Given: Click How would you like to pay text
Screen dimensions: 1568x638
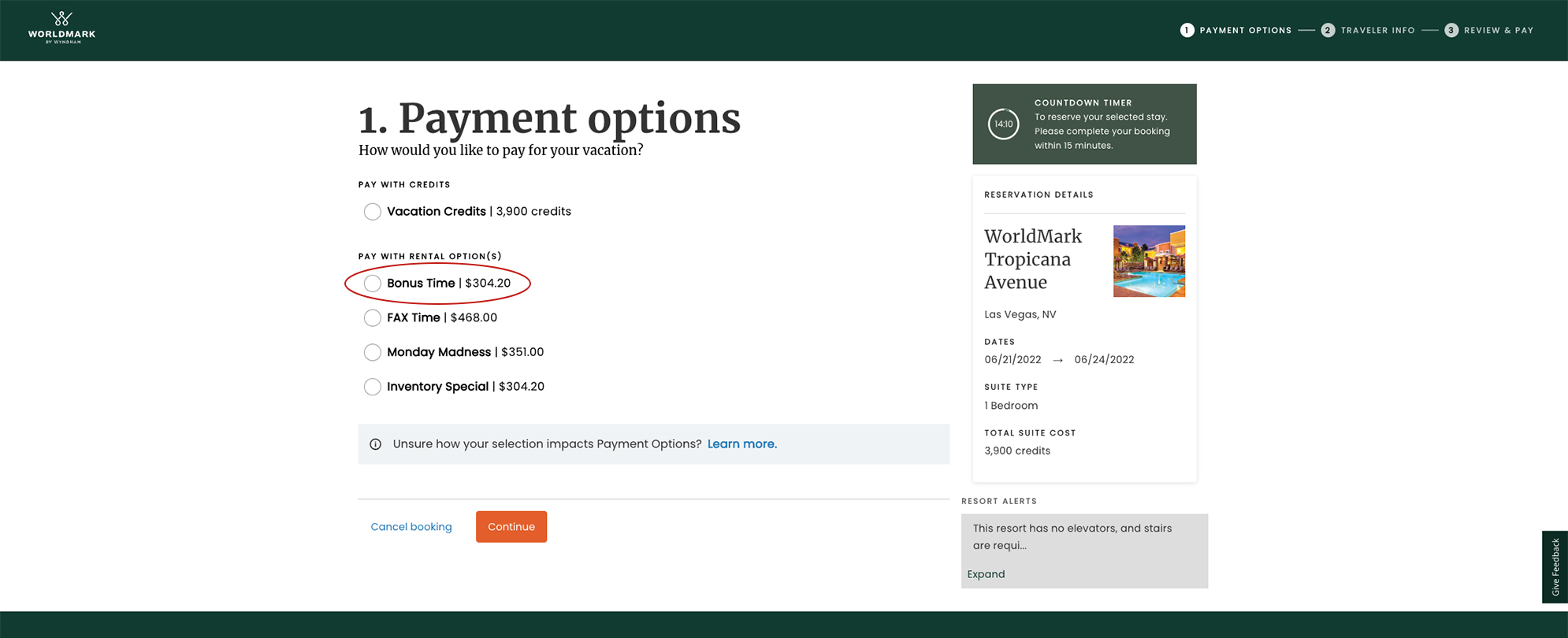Looking at the screenshot, I should (501, 150).
